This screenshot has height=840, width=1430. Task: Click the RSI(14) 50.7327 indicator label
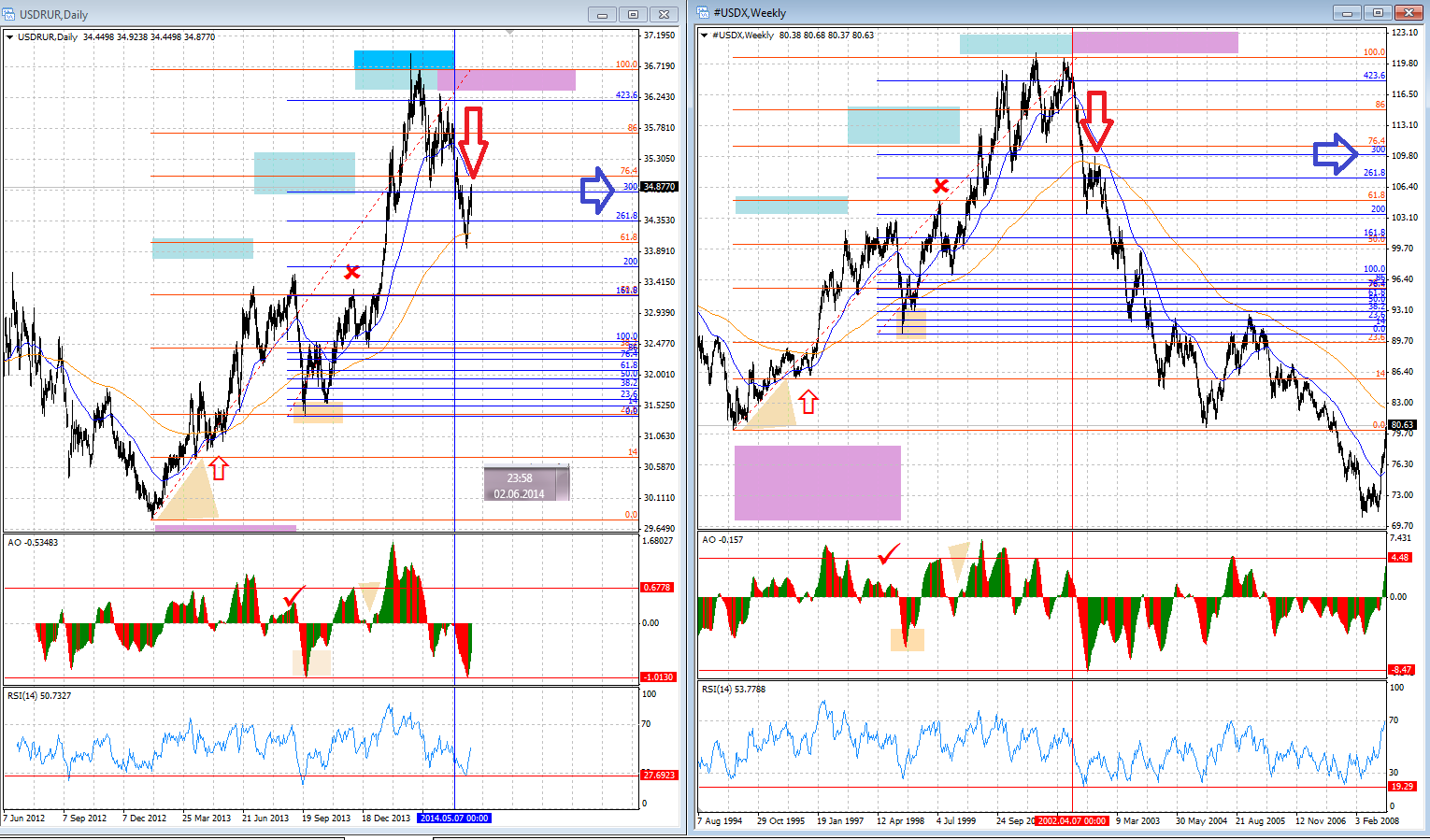coord(39,696)
